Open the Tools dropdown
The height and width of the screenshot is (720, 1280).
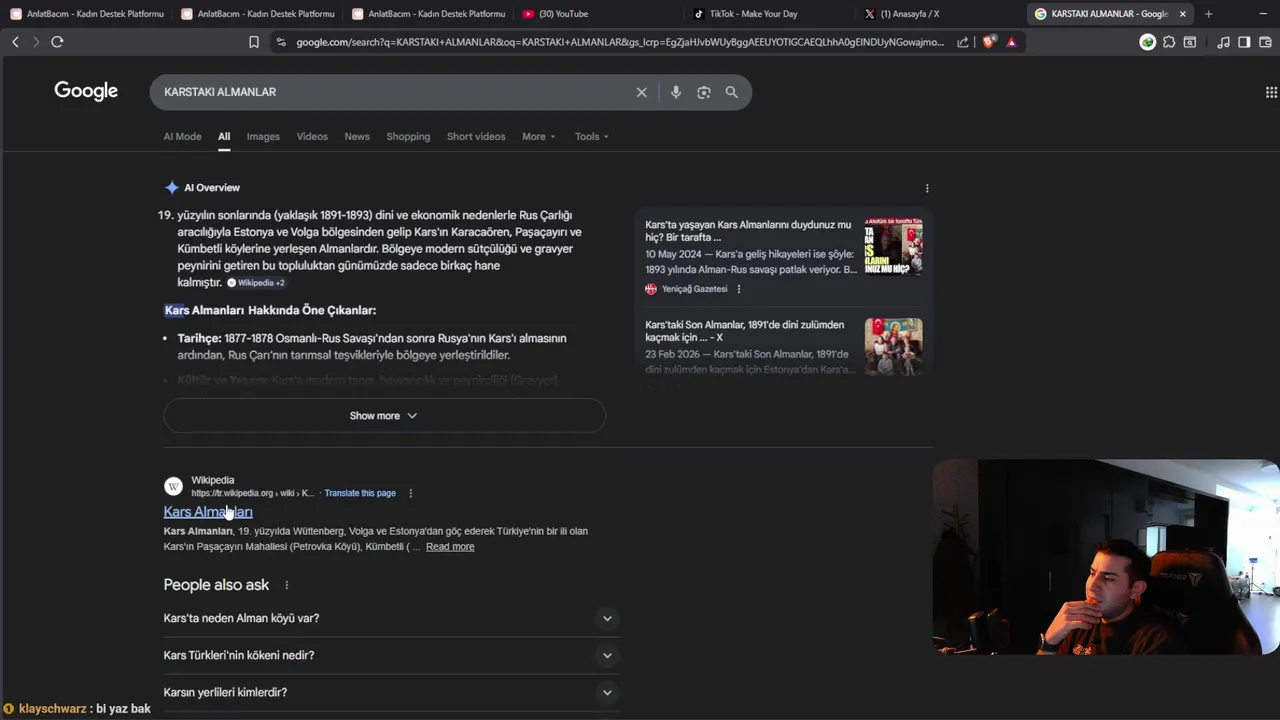(591, 136)
